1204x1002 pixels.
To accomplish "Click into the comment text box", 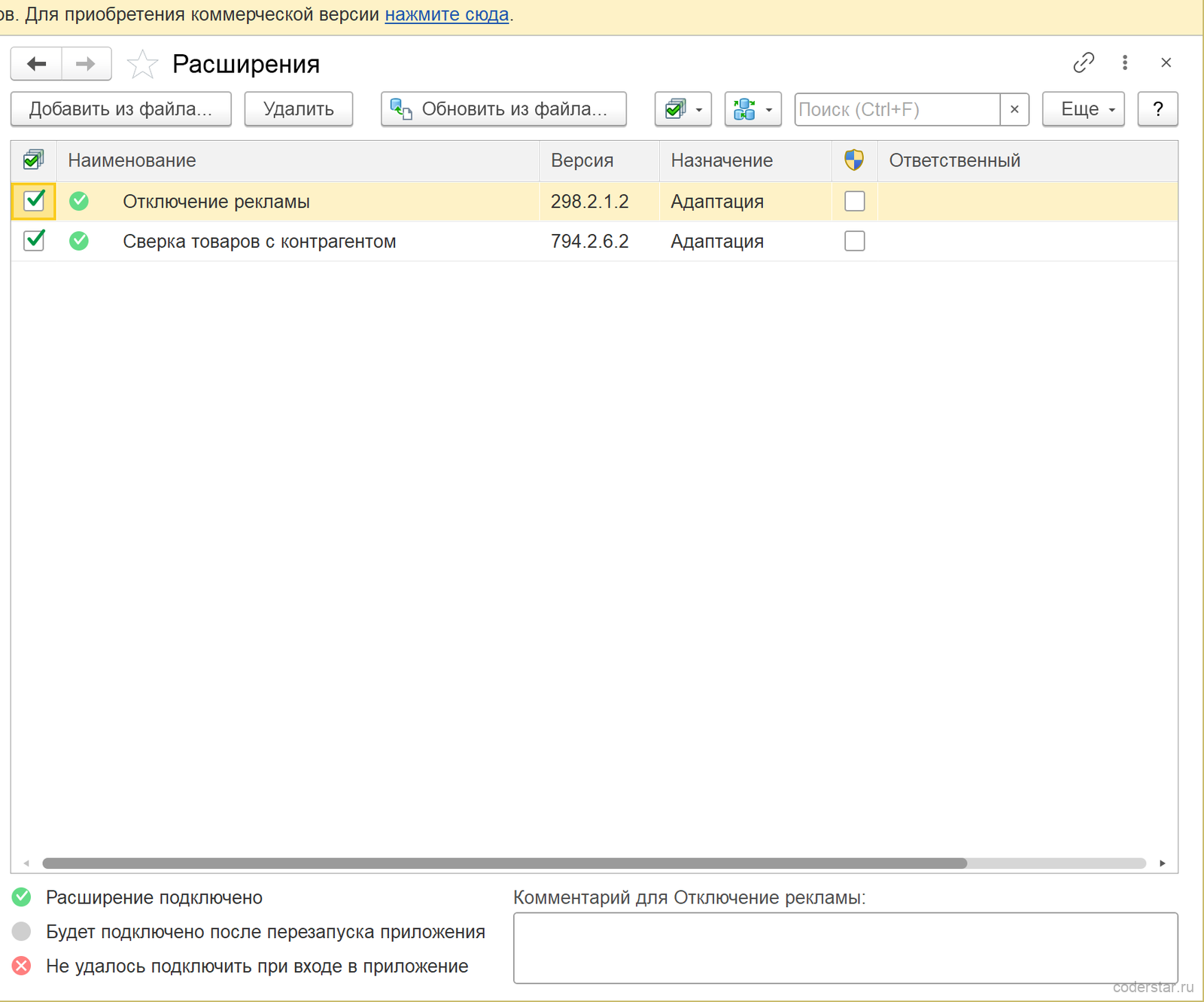I will (846, 948).
